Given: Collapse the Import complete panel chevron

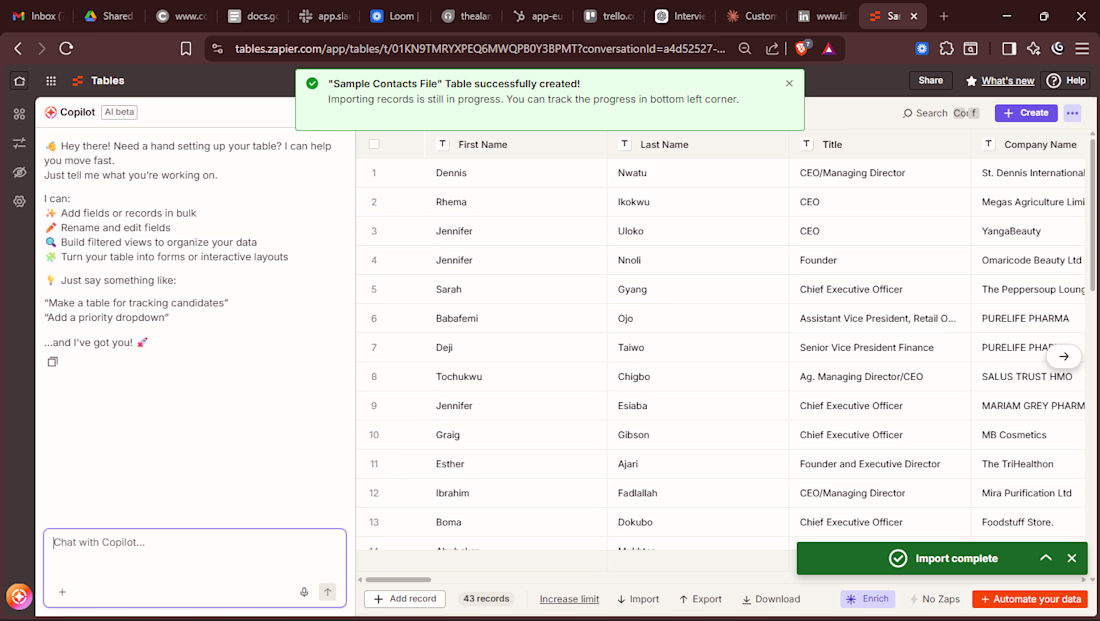Looking at the screenshot, I should [1046, 558].
